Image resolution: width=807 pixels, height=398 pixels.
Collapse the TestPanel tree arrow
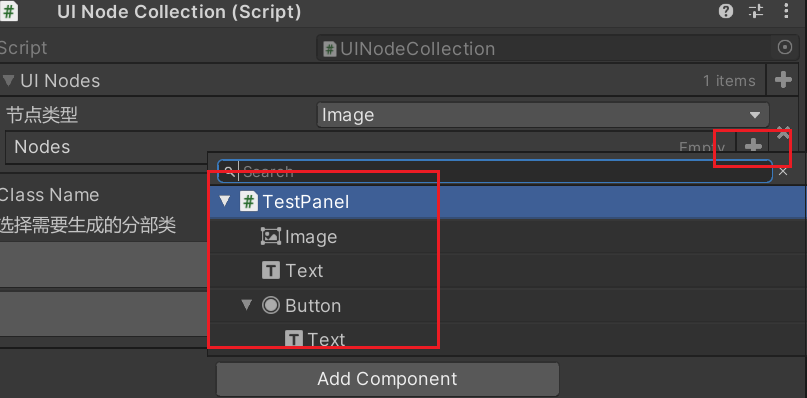(x=225, y=201)
